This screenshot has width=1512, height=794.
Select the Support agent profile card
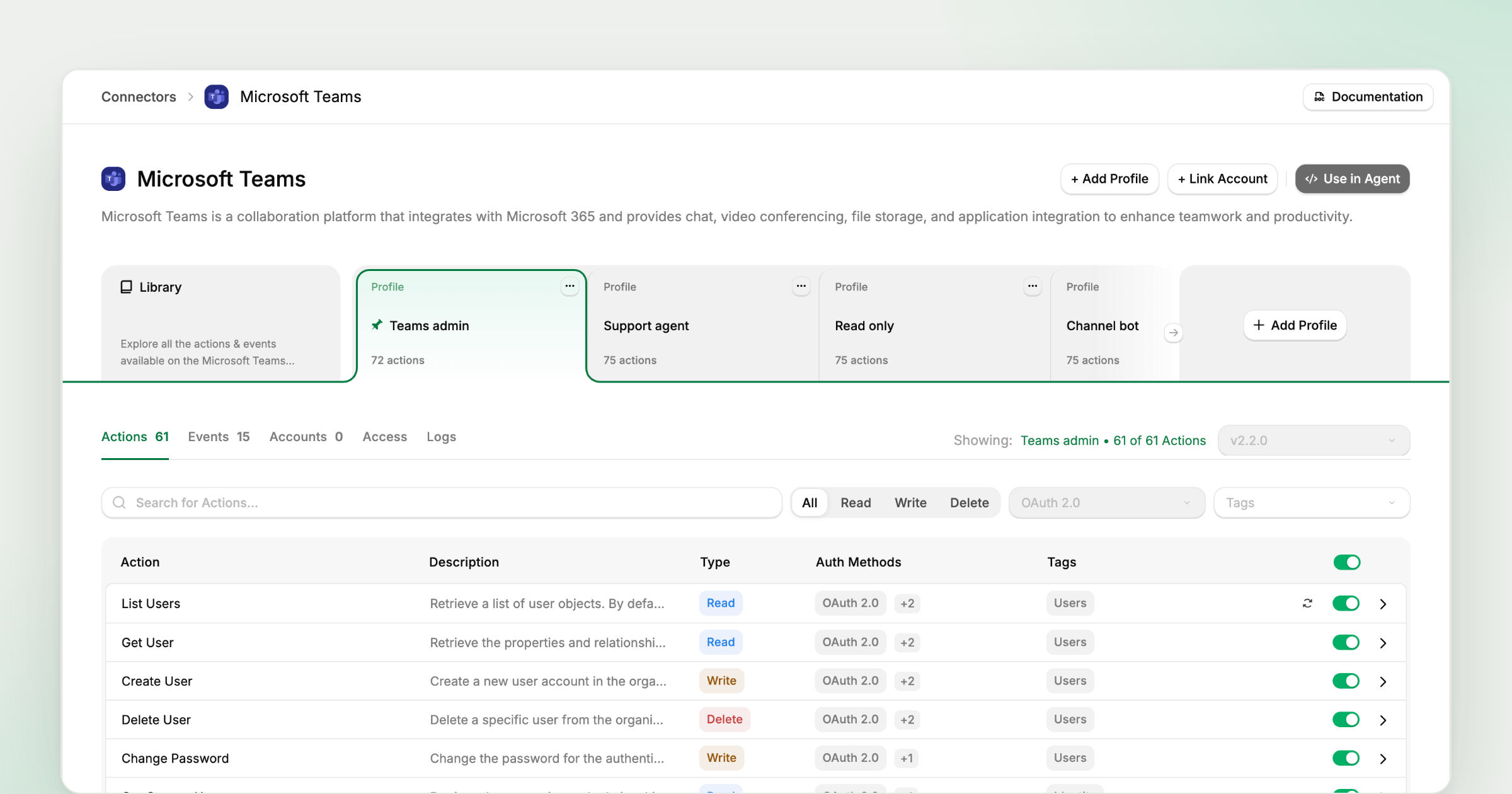point(703,325)
